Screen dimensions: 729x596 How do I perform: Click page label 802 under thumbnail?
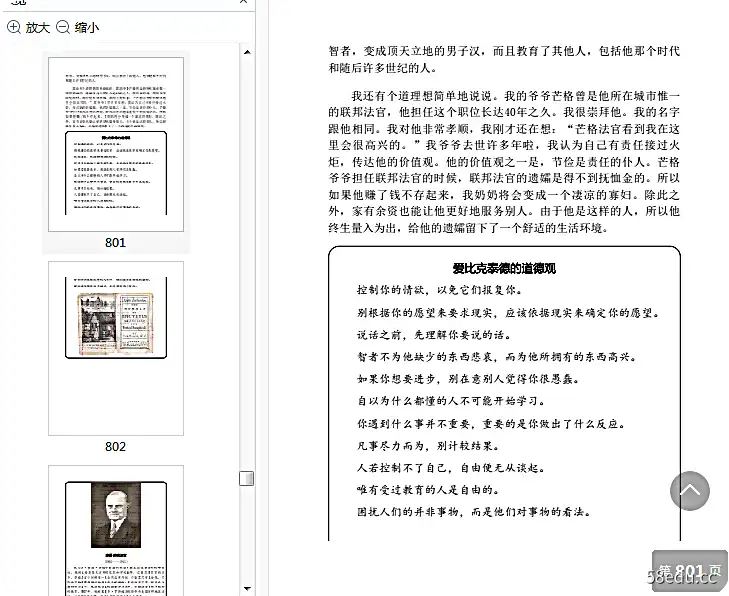coord(115,447)
